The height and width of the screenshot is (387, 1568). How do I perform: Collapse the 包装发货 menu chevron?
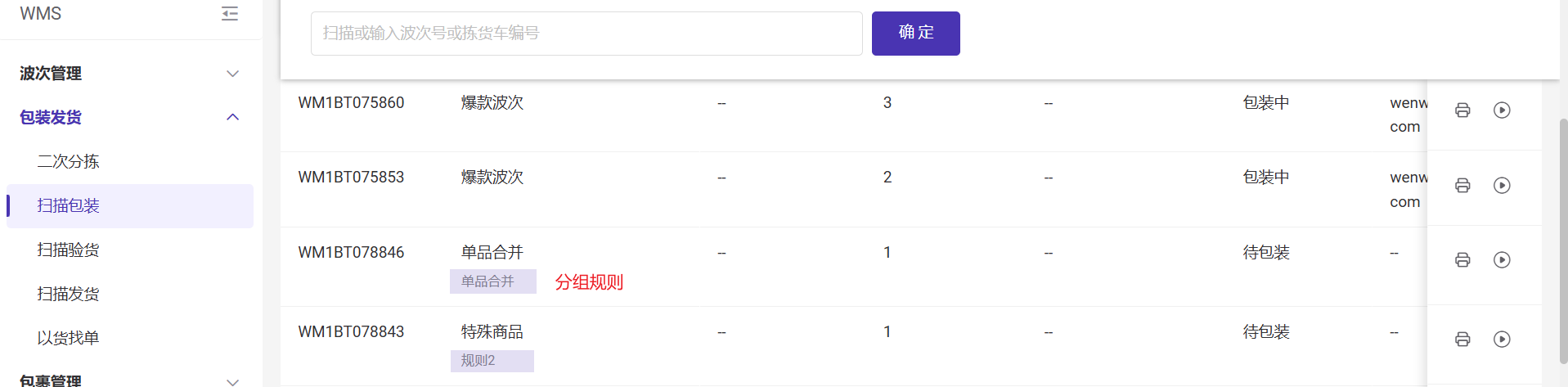[x=232, y=118]
